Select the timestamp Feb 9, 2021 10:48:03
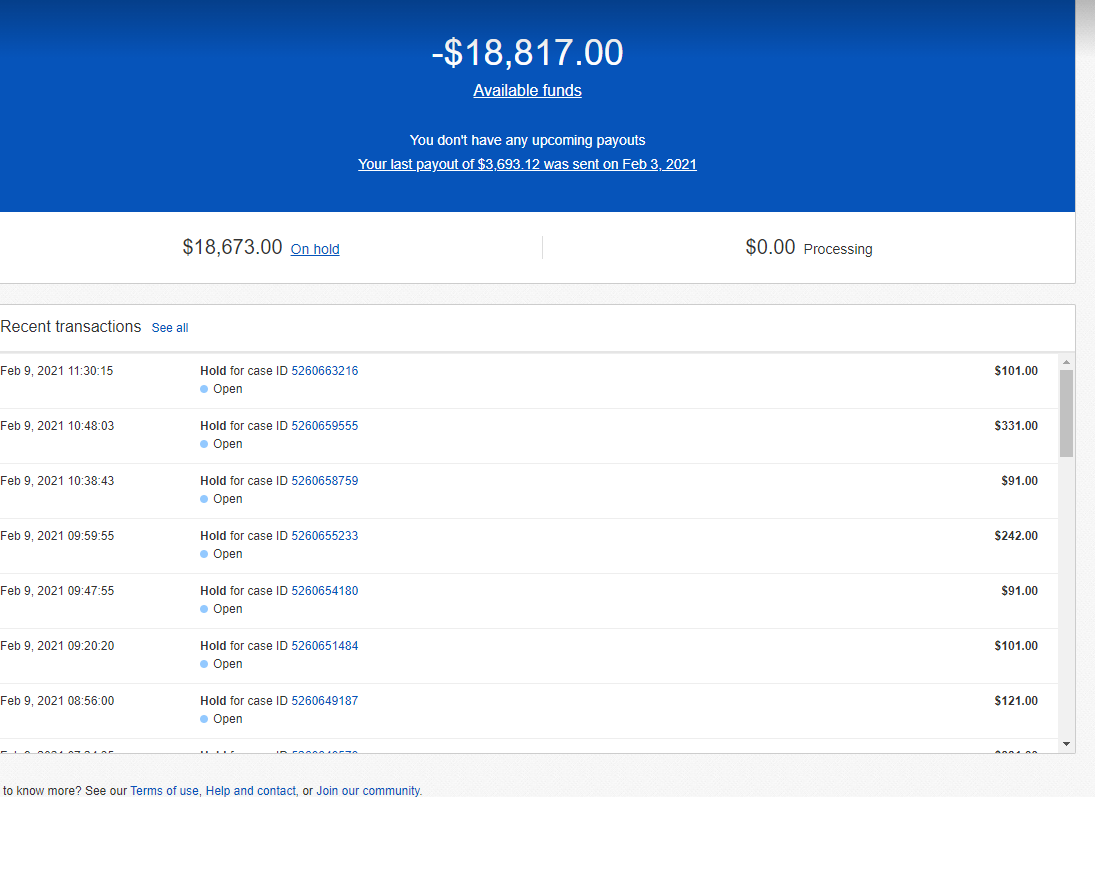The height and width of the screenshot is (886, 1095). tap(57, 426)
